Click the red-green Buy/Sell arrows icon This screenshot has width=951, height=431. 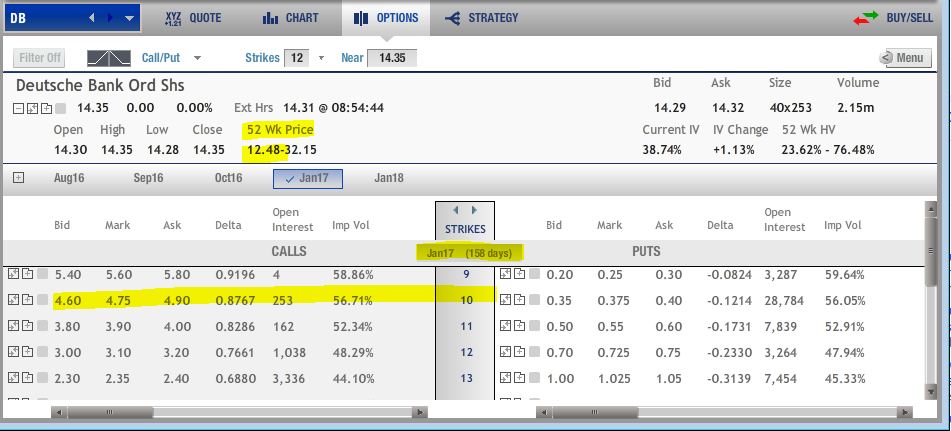(865, 18)
